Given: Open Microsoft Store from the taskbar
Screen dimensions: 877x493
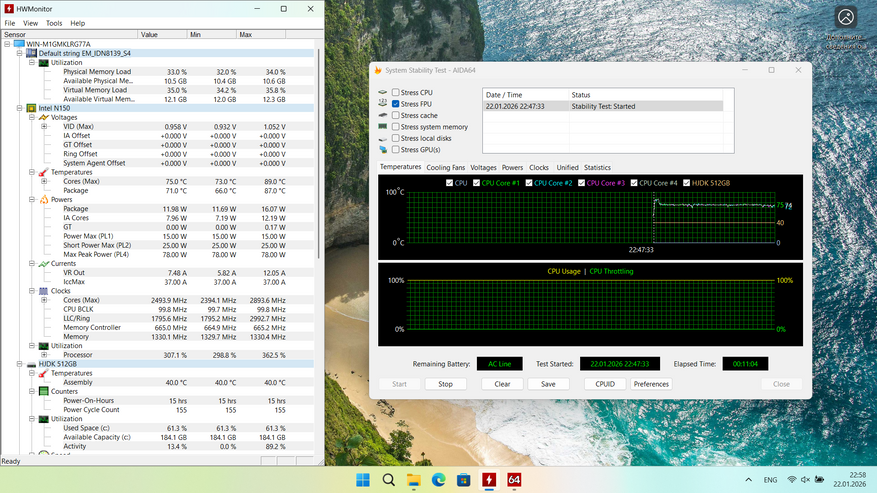Looking at the screenshot, I should pos(464,480).
